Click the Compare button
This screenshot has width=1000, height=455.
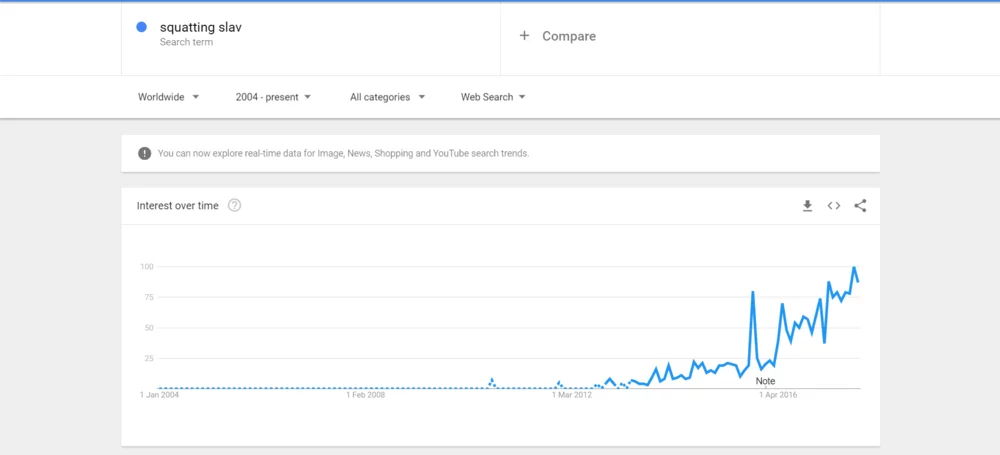pyautogui.click(x=568, y=36)
